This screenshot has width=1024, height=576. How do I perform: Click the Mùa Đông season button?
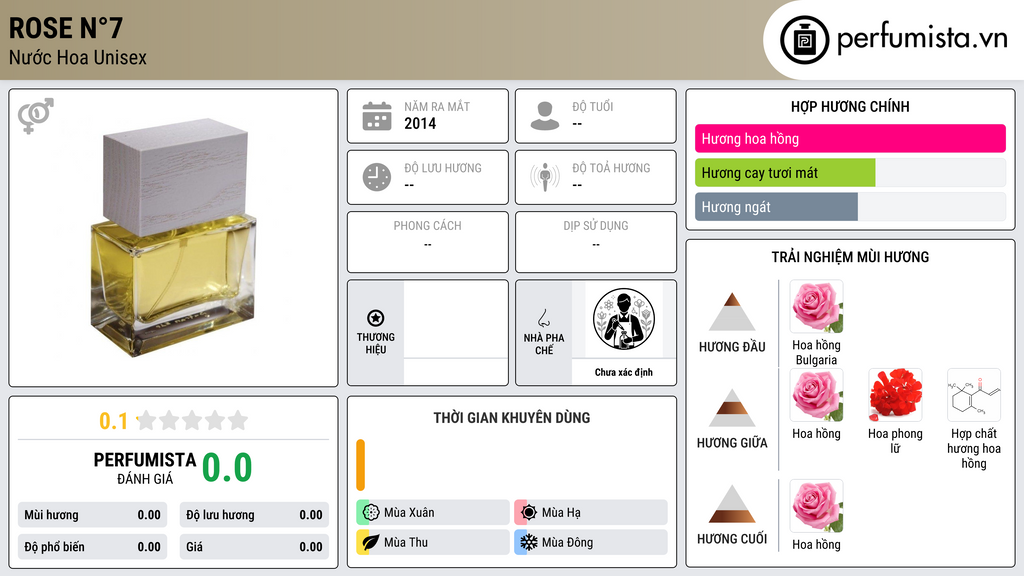point(591,542)
